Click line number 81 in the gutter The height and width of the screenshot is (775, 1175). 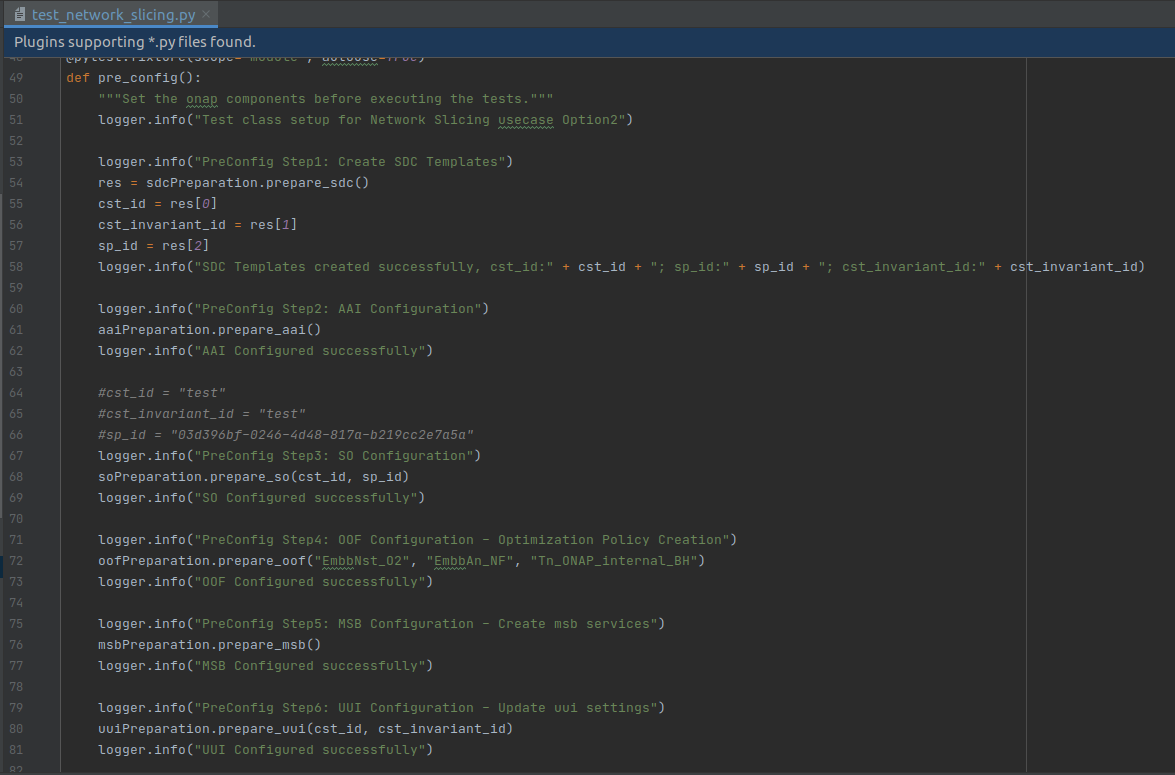tap(16, 750)
